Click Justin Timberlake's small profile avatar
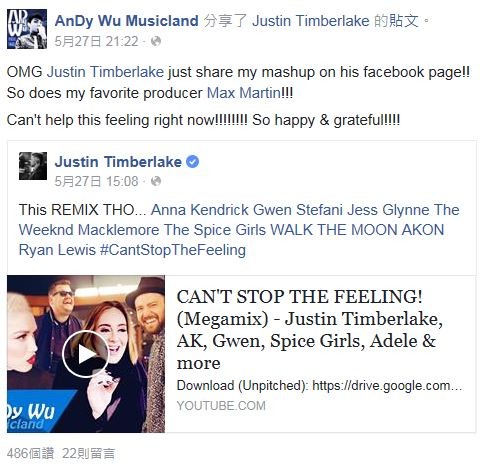 (x=33, y=166)
